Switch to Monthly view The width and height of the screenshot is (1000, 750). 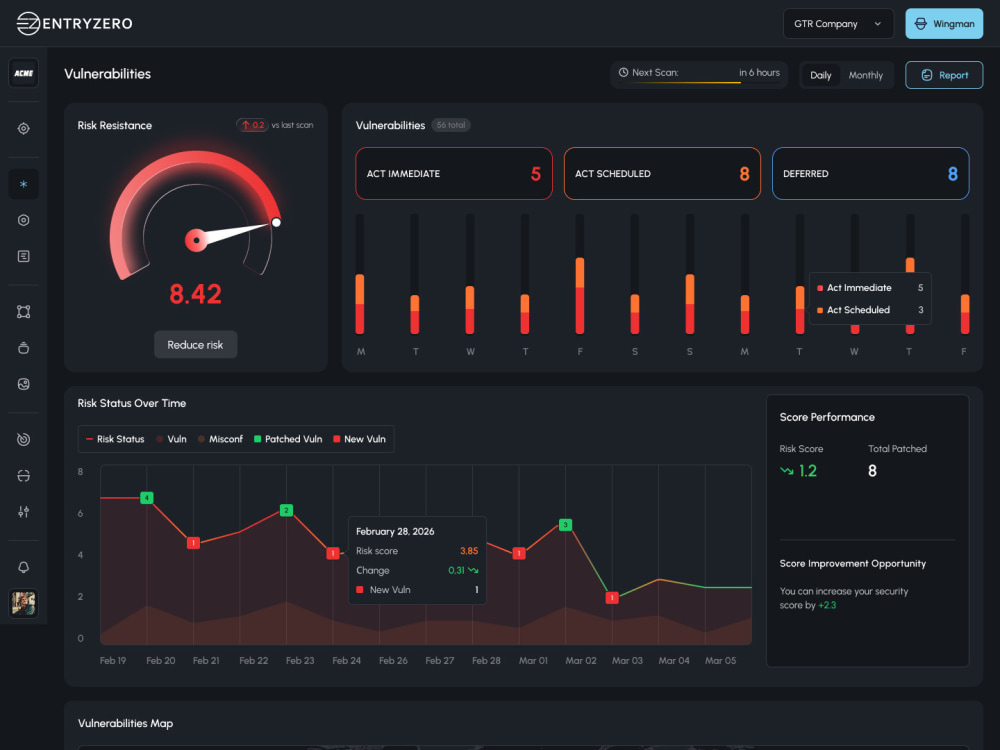coord(865,75)
